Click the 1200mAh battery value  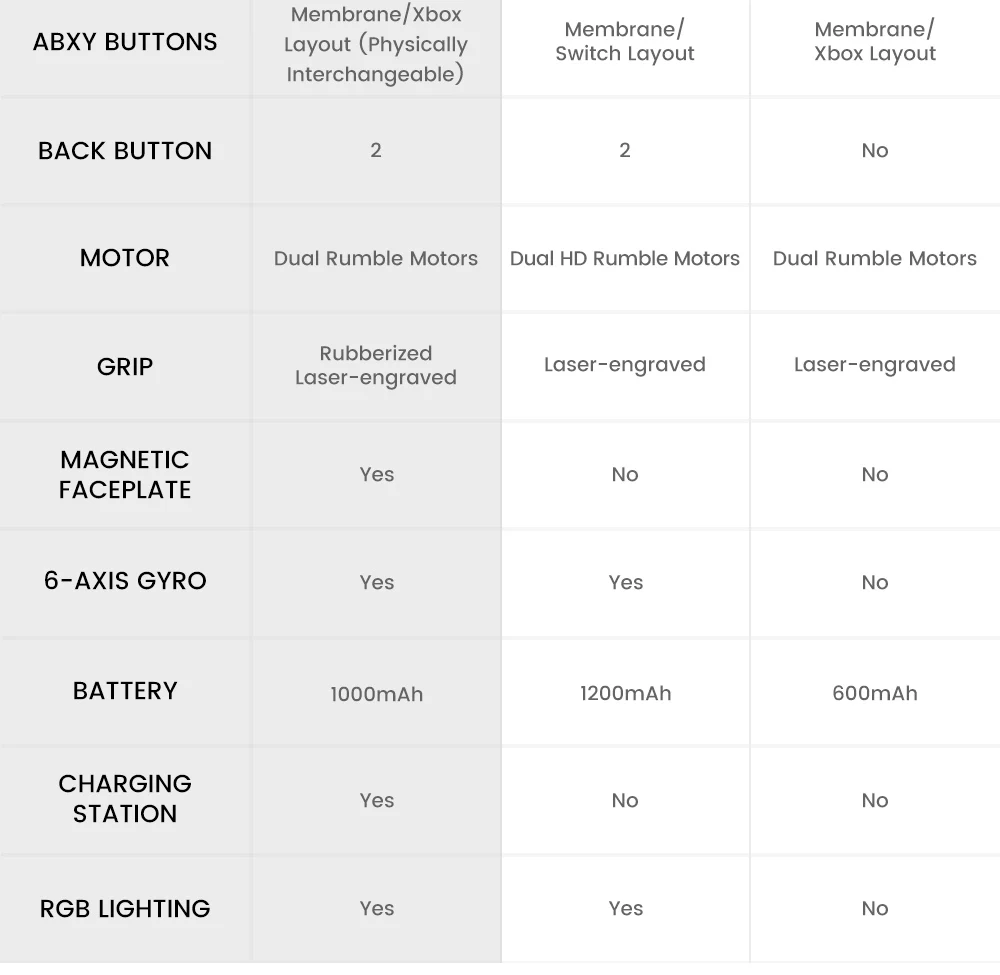click(x=625, y=692)
